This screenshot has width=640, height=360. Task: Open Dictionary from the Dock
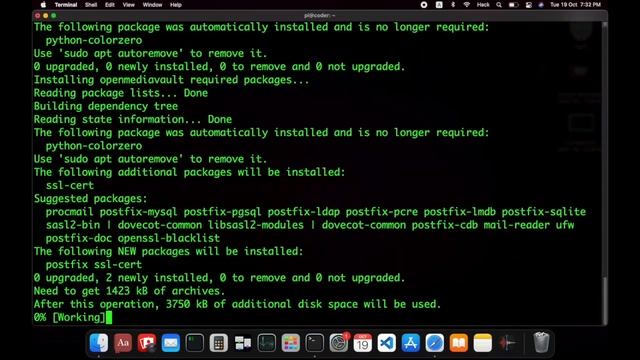click(123, 343)
